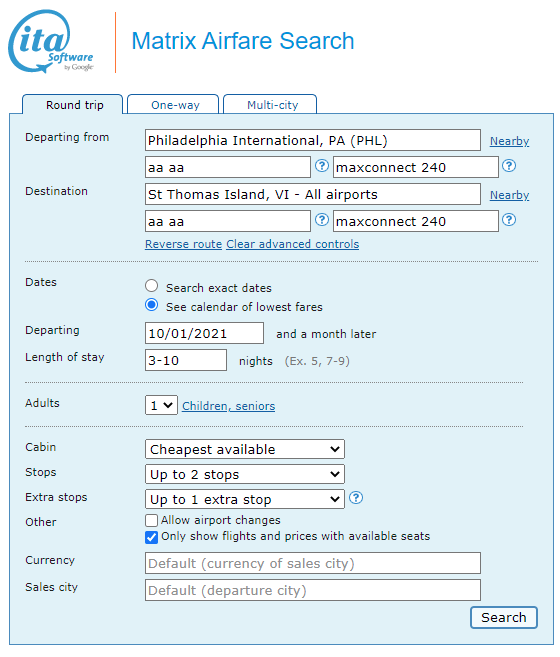
Task: Click the Departing date input field
Action: click(x=204, y=333)
